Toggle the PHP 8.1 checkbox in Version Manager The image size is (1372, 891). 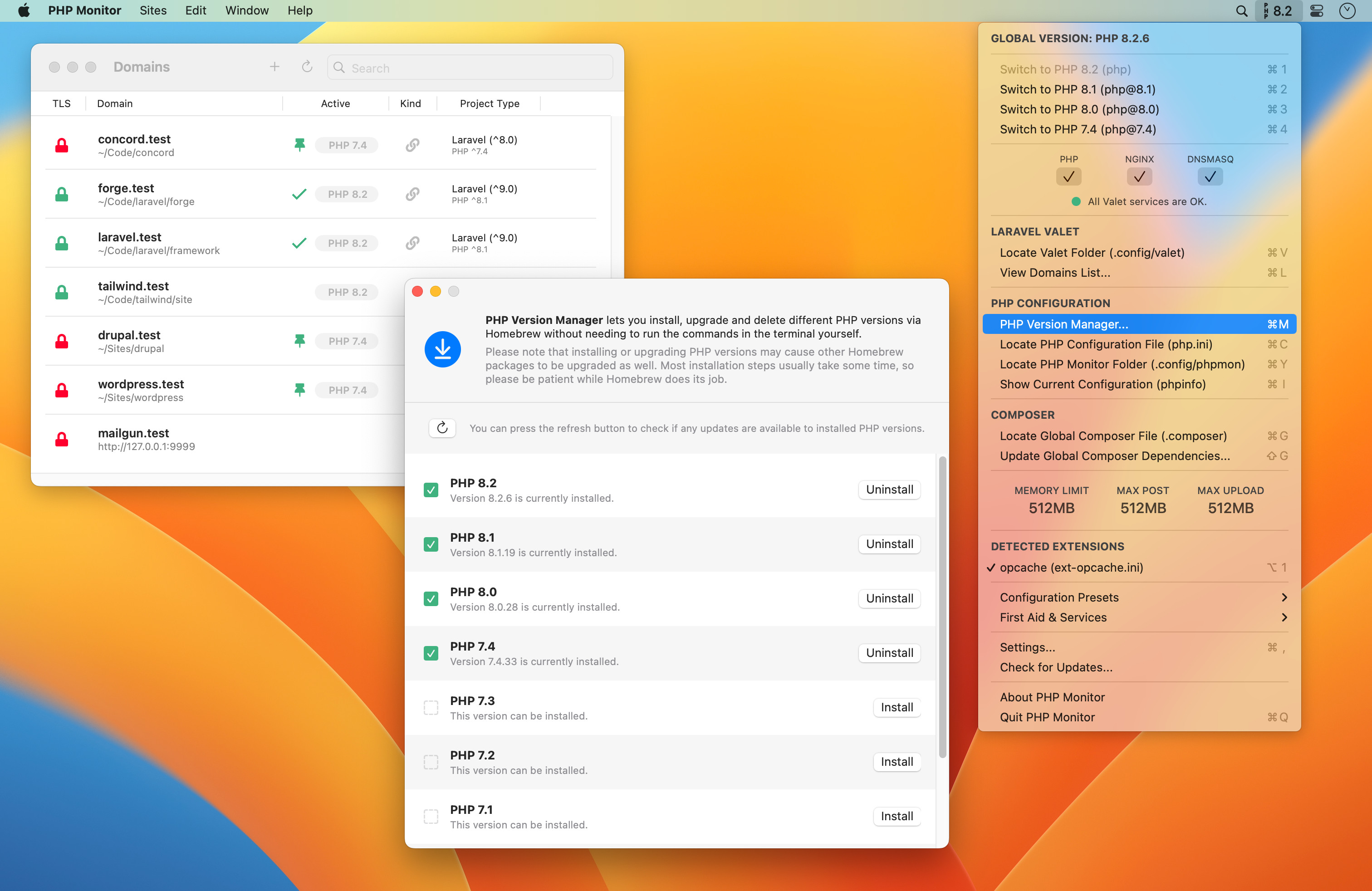point(431,544)
